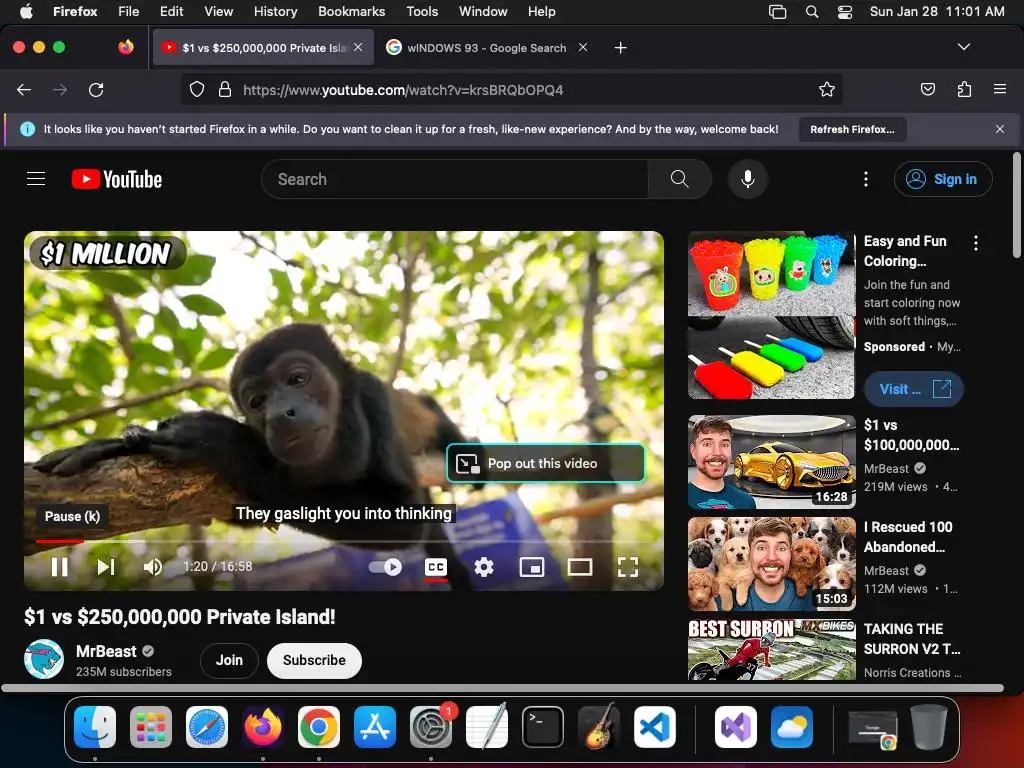Click the horizontal page scrollbar

tap(502, 688)
